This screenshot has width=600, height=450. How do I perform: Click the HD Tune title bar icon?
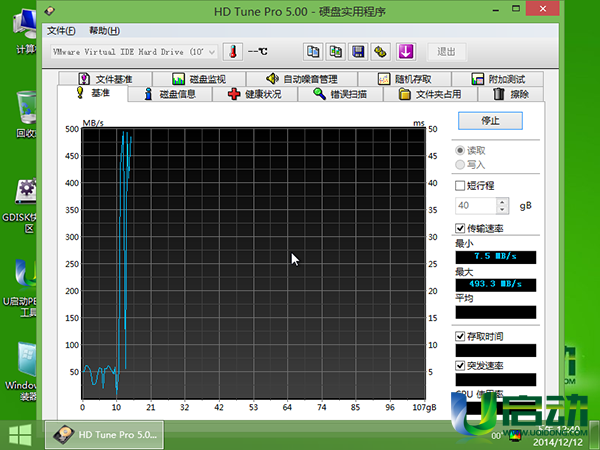[x=50, y=11]
